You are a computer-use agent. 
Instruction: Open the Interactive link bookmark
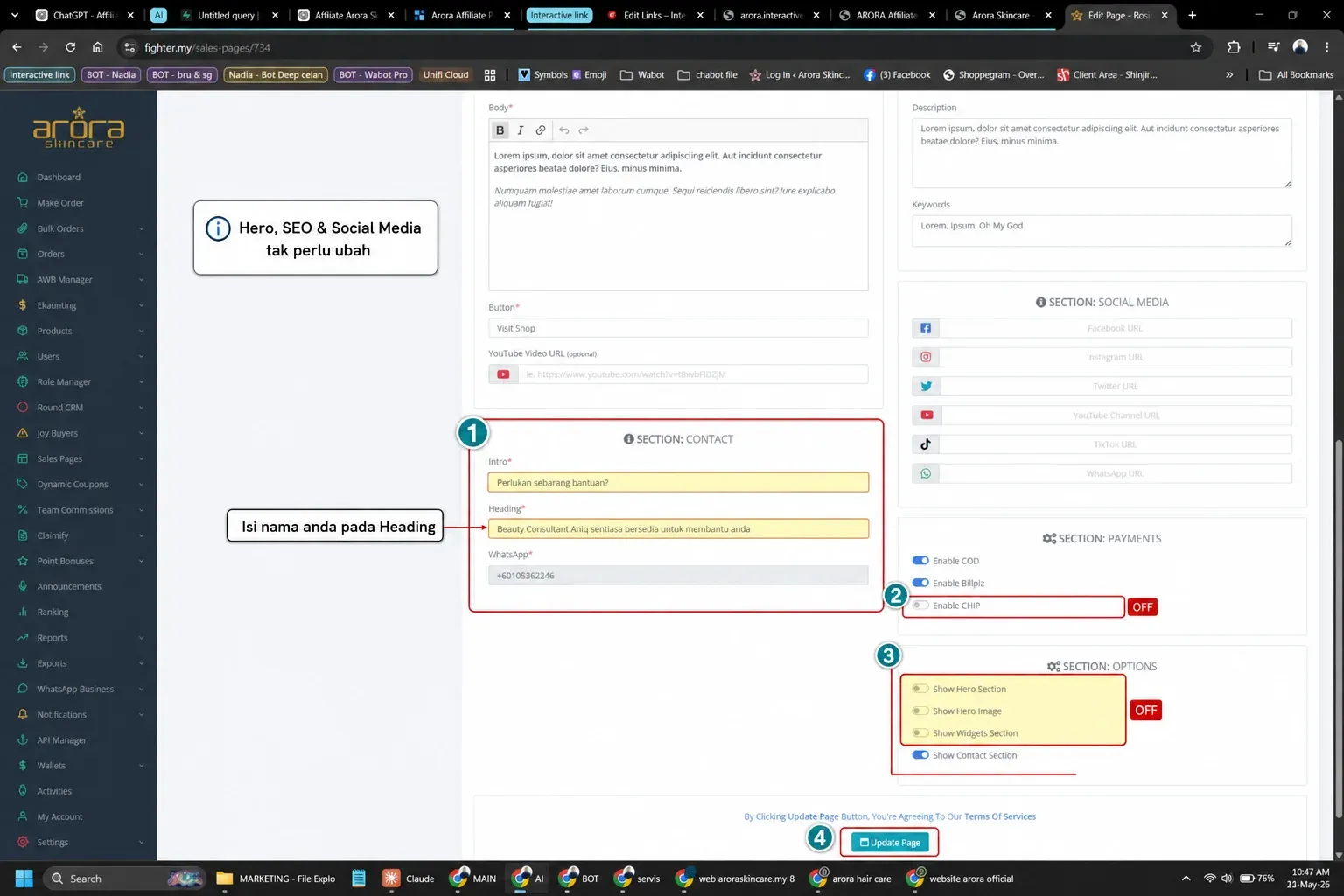[39, 75]
